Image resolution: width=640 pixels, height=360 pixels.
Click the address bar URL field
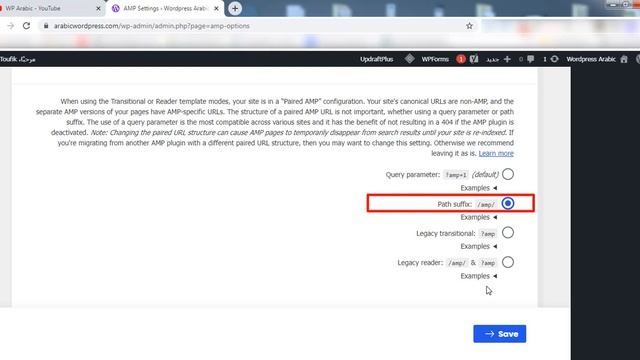point(257,26)
